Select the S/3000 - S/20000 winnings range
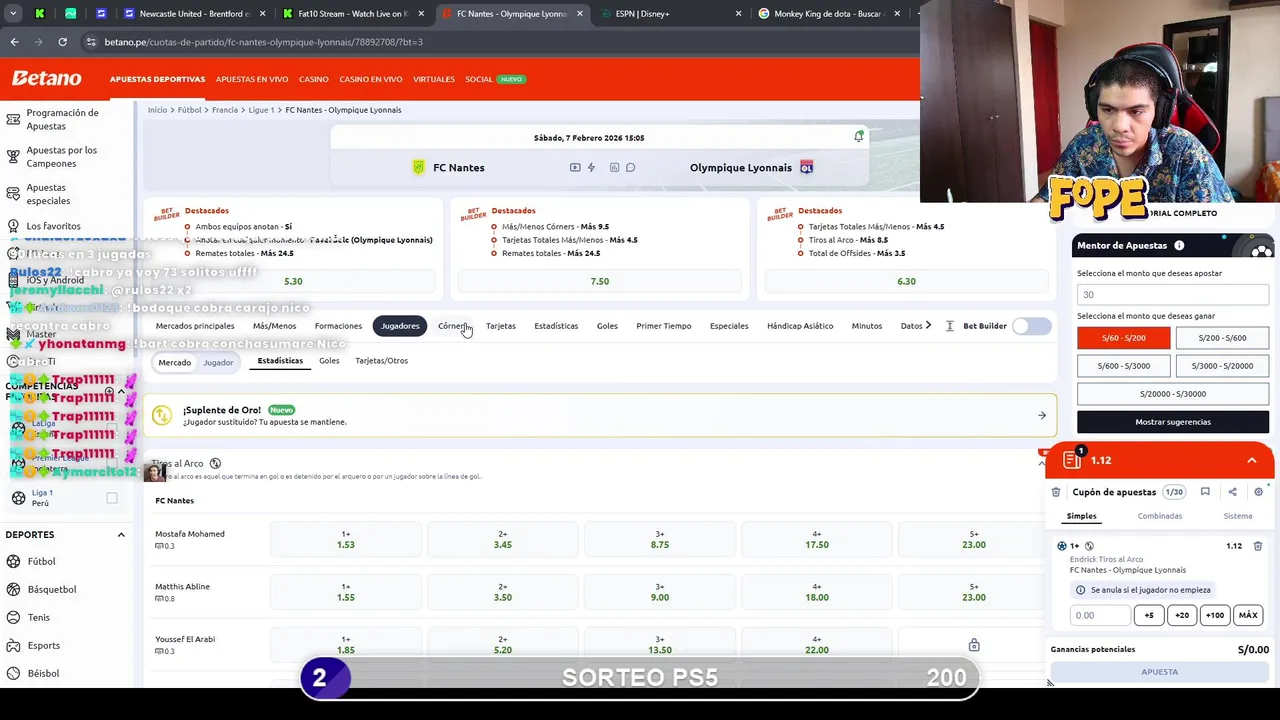 tap(1222, 366)
